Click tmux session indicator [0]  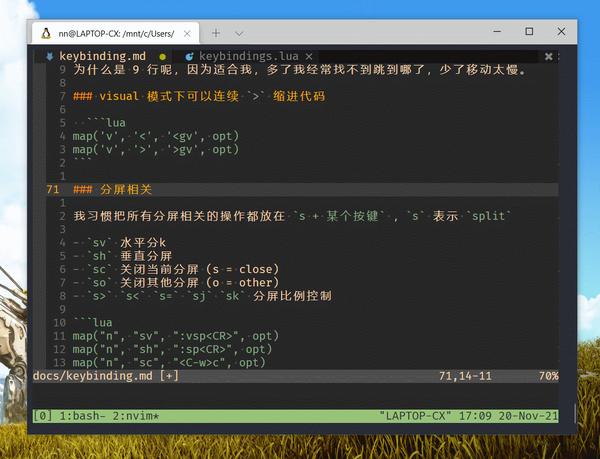(42, 416)
